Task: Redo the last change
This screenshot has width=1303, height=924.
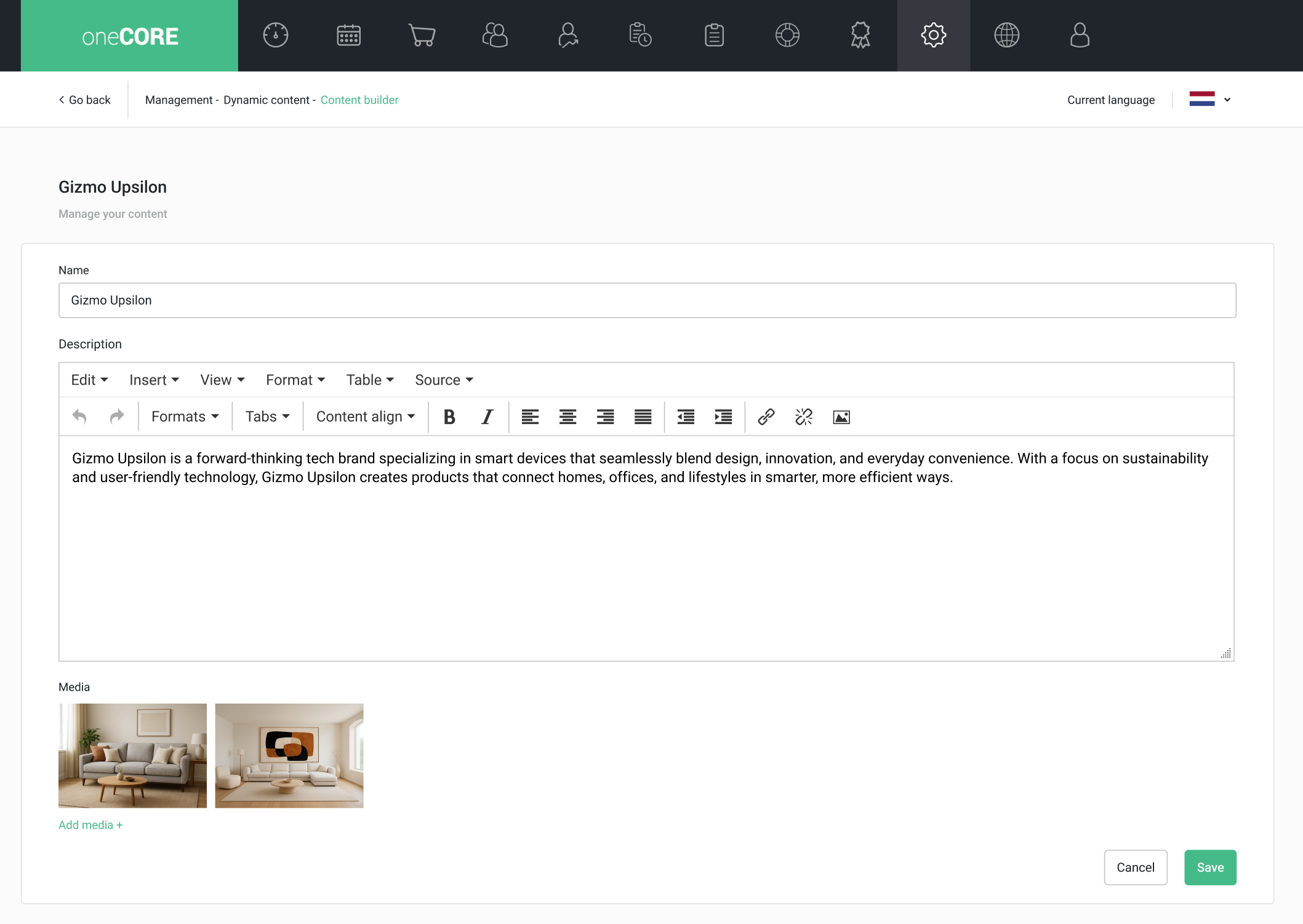Action: pyautogui.click(x=117, y=416)
